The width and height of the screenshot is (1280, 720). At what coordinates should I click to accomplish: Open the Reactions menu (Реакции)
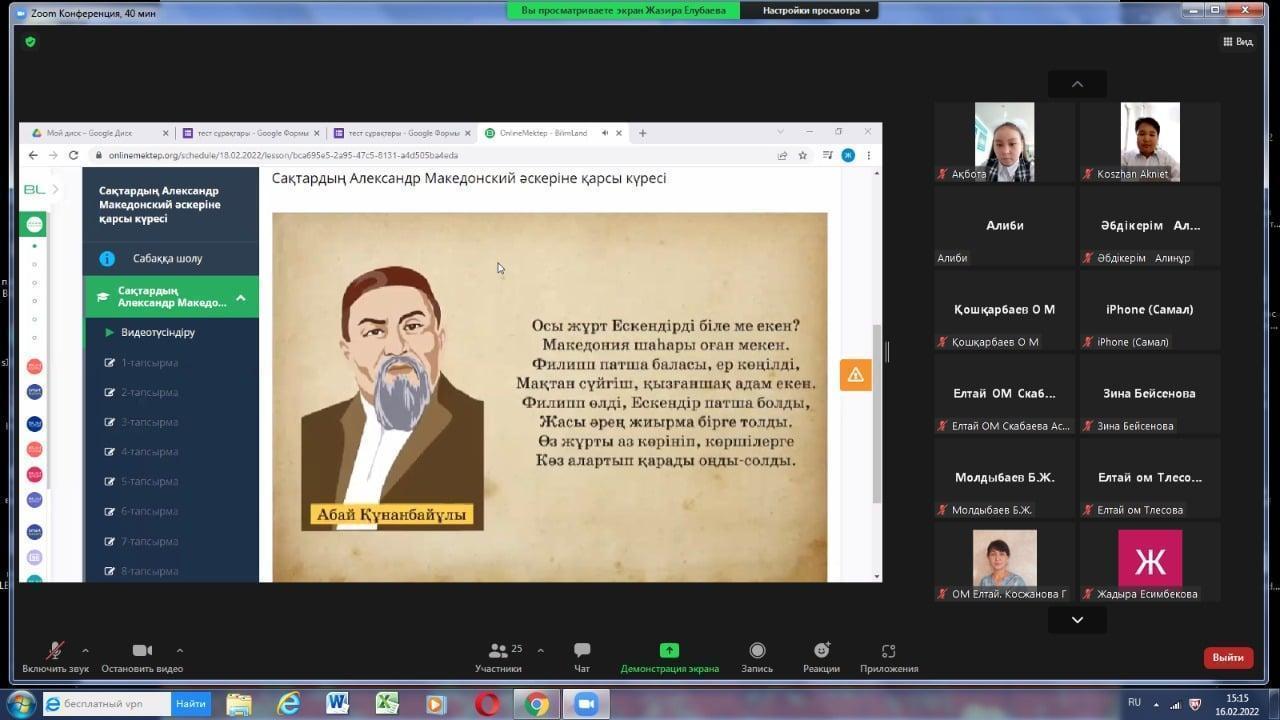821,657
